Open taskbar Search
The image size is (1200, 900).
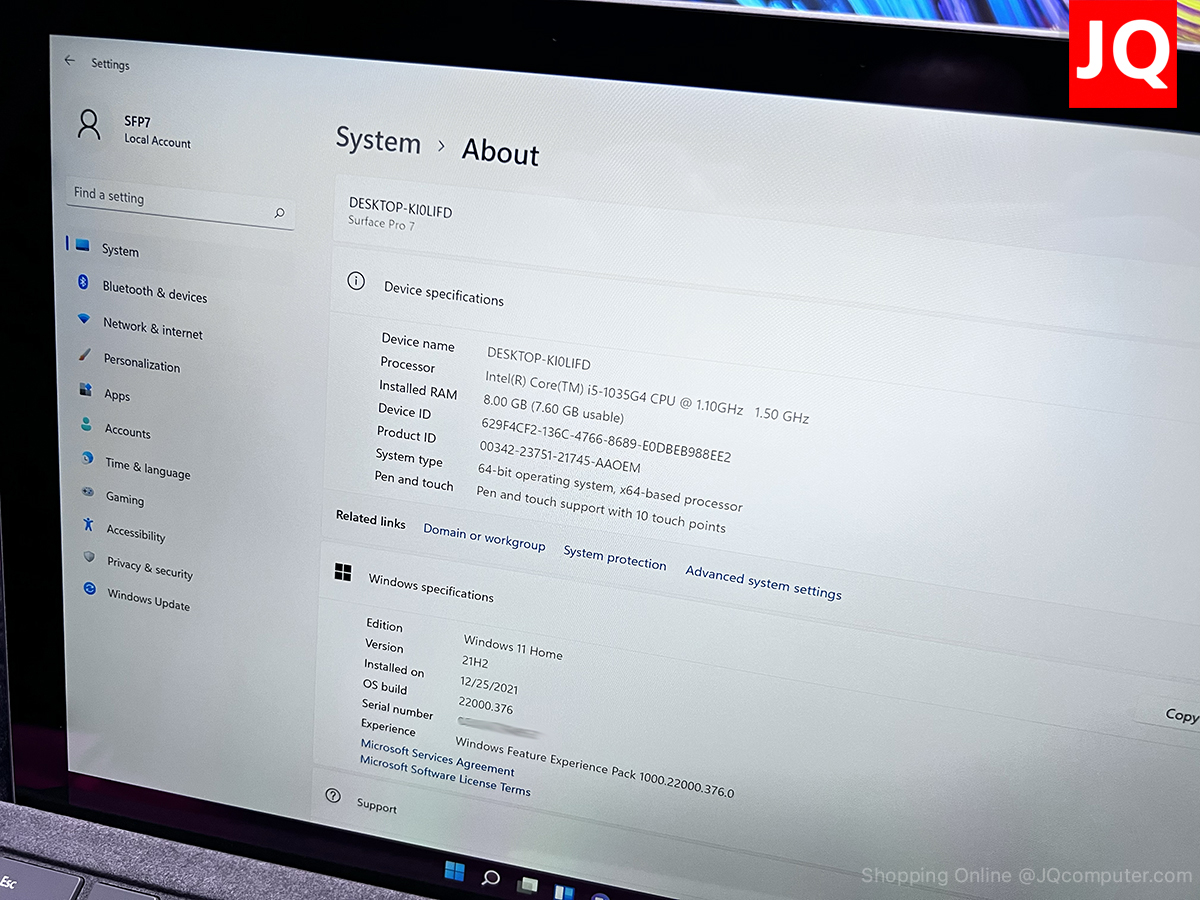point(490,878)
